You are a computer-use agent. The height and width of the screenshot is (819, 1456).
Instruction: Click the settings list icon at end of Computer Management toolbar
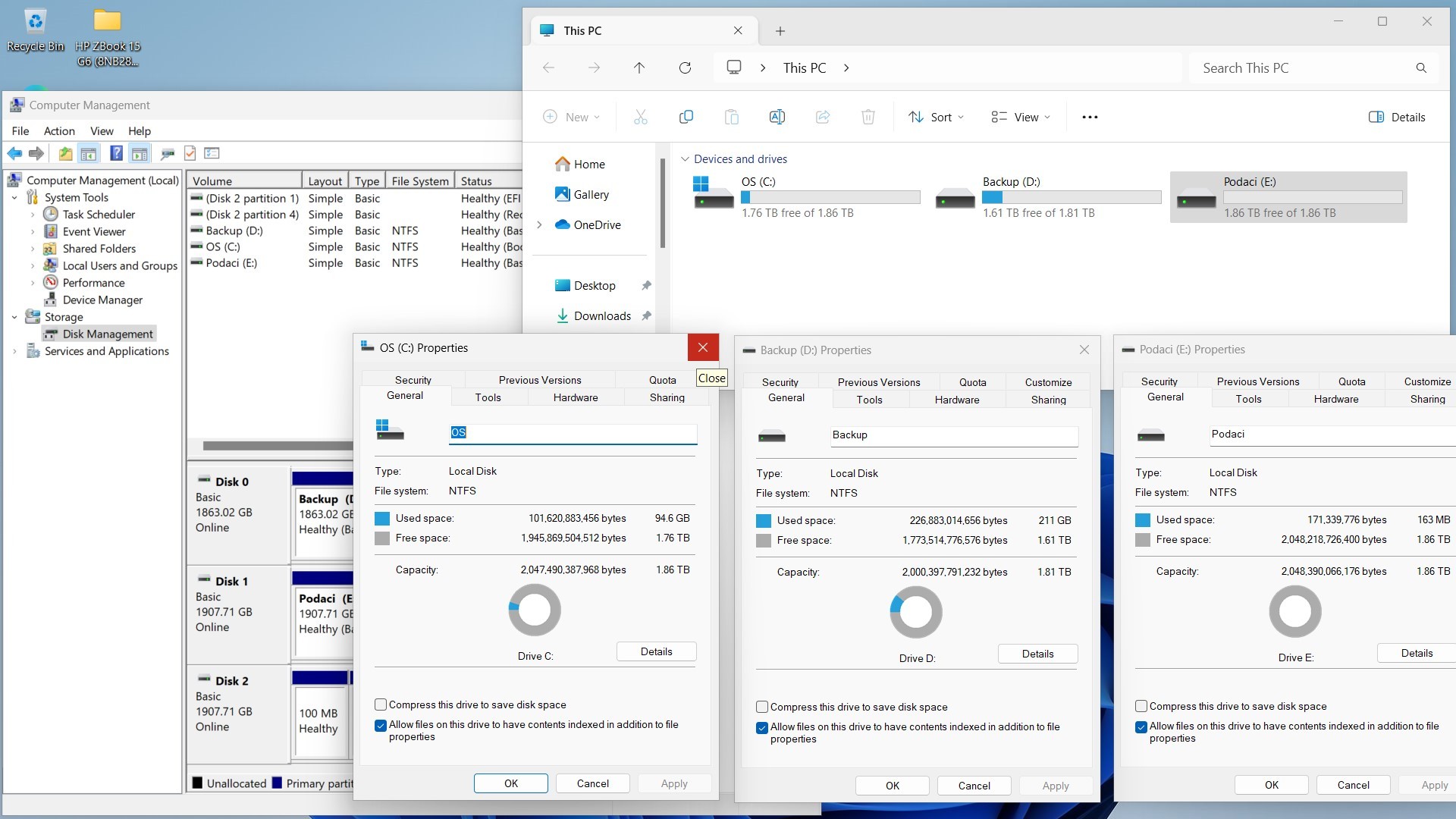pos(212,154)
